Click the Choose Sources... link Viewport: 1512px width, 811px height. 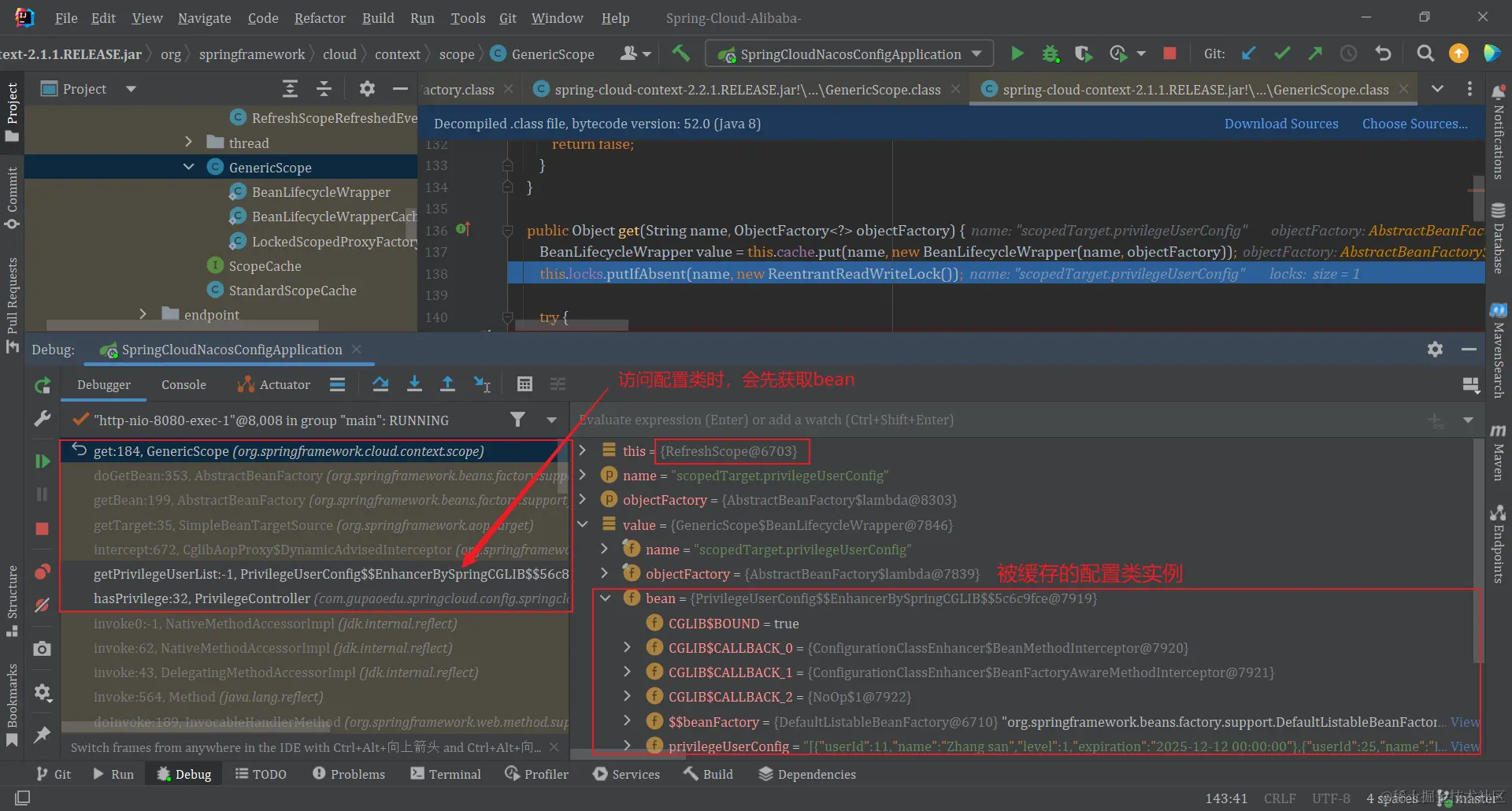click(x=1414, y=124)
